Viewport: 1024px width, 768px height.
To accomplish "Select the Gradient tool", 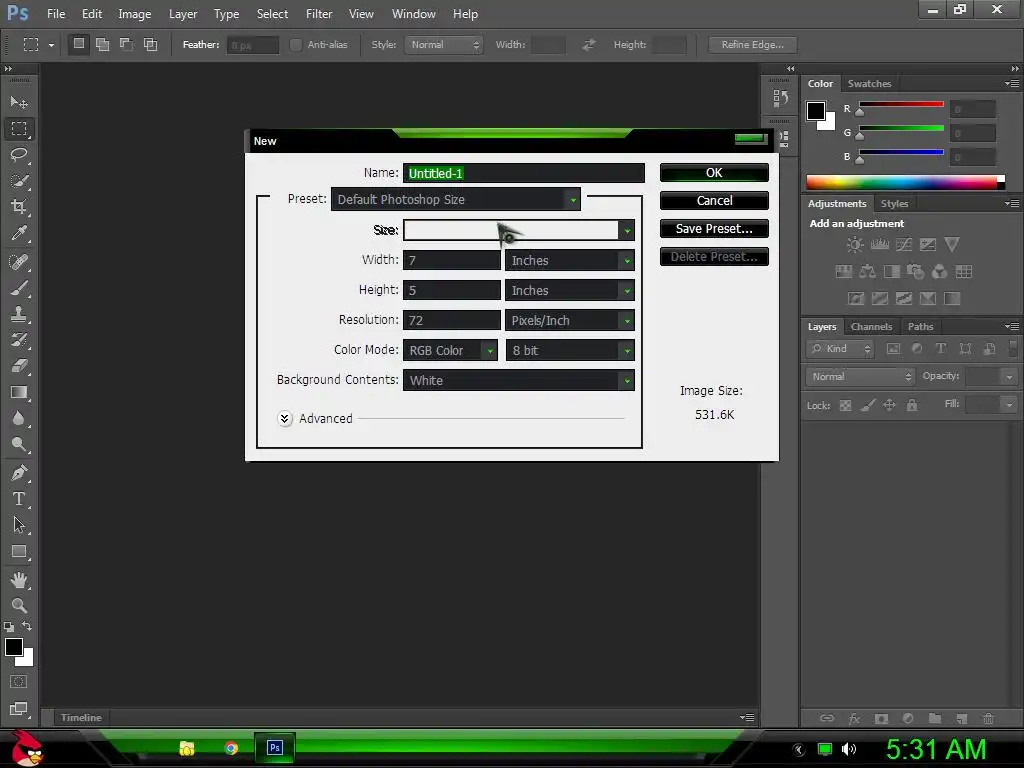I will (x=19, y=392).
